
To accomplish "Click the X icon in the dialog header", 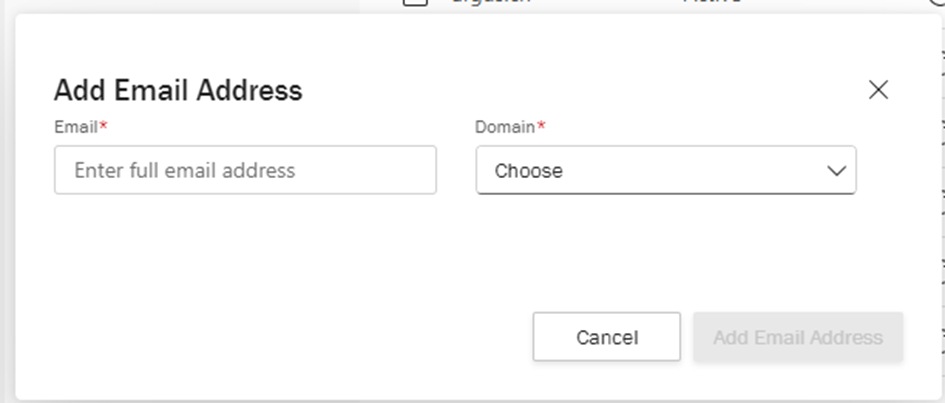I will 878,90.
